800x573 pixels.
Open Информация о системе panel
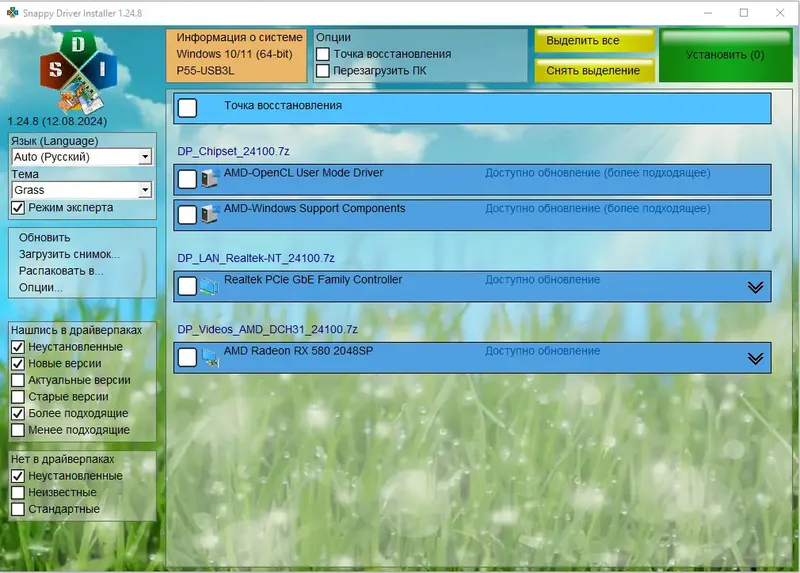coord(236,55)
